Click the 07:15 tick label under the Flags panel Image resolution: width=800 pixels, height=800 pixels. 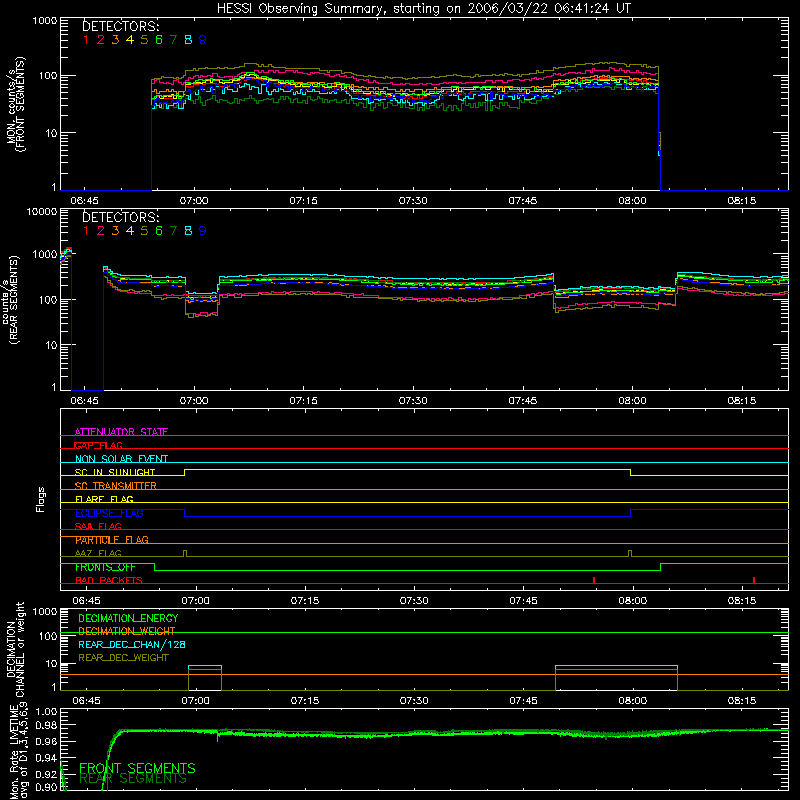[305, 601]
